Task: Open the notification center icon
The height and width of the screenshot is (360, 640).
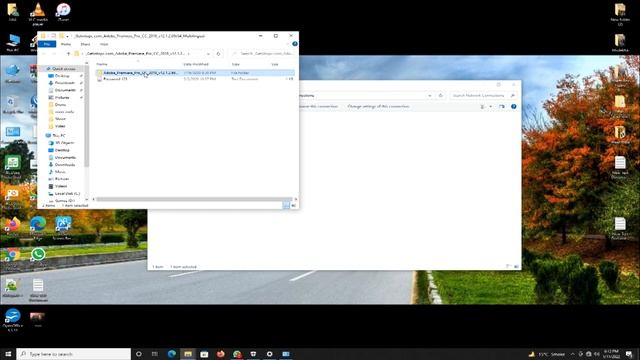Action: [x=629, y=354]
